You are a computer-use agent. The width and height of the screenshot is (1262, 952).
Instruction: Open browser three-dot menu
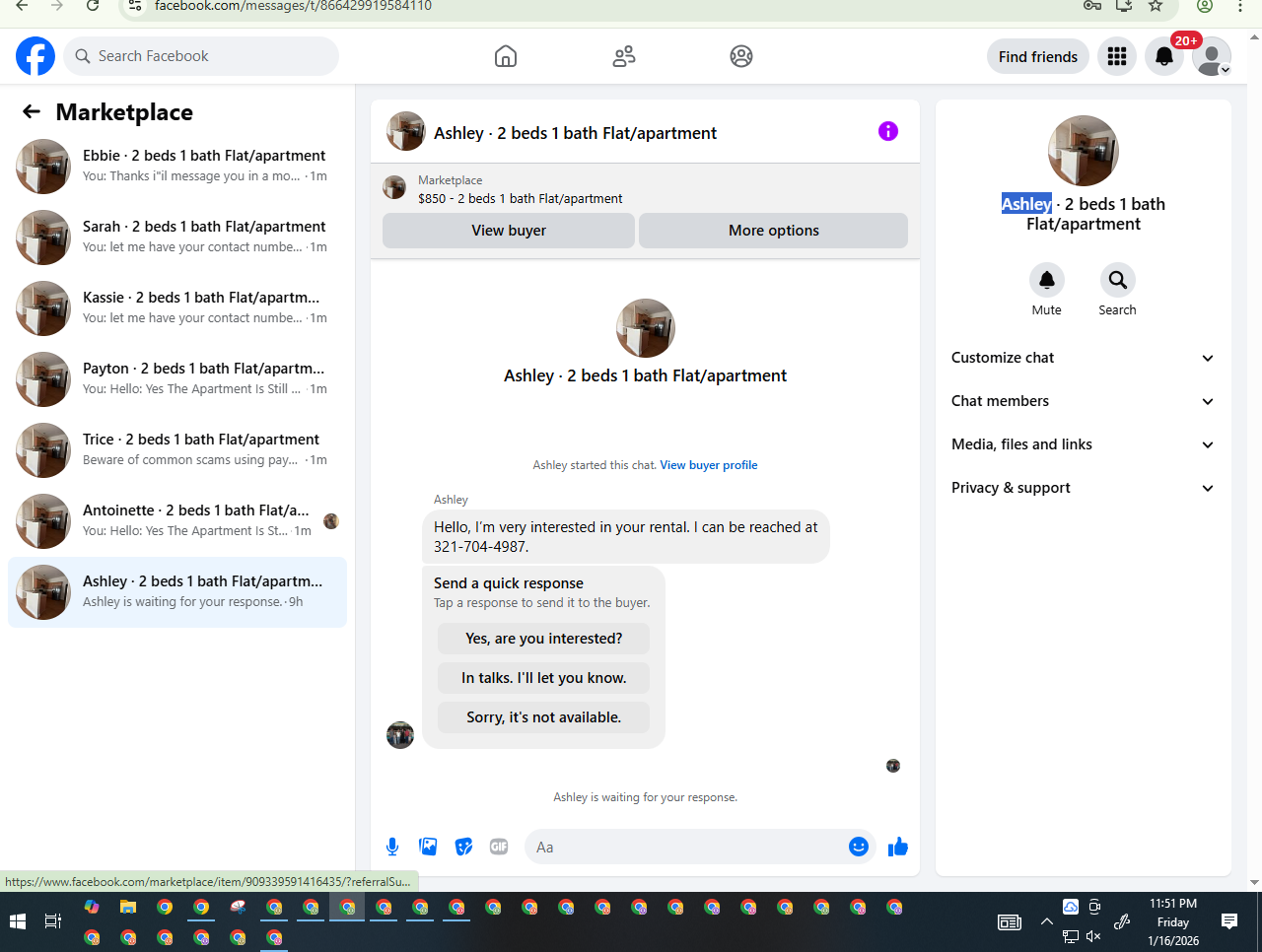point(1240,6)
